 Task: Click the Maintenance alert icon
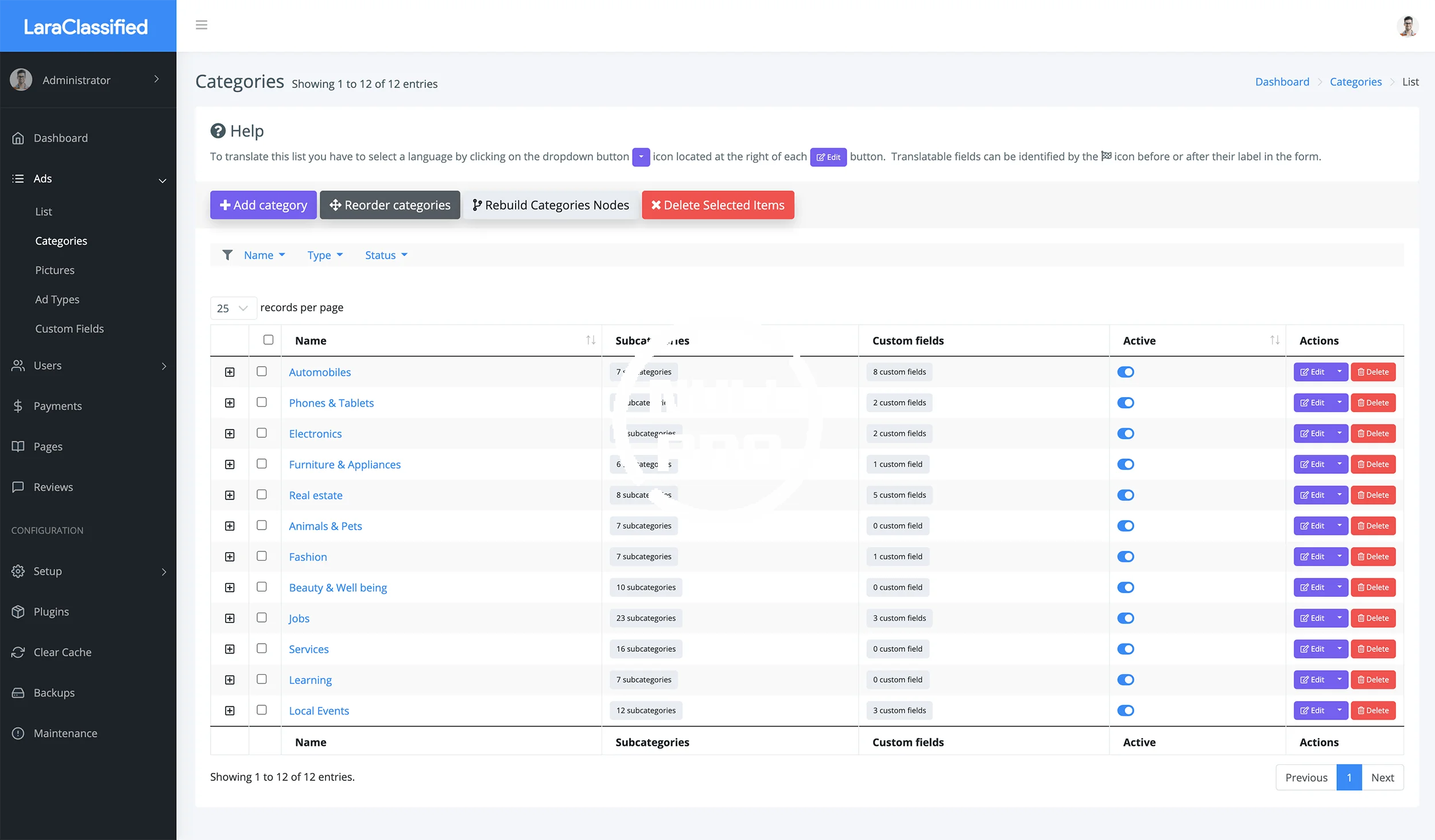tap(18, 733)
